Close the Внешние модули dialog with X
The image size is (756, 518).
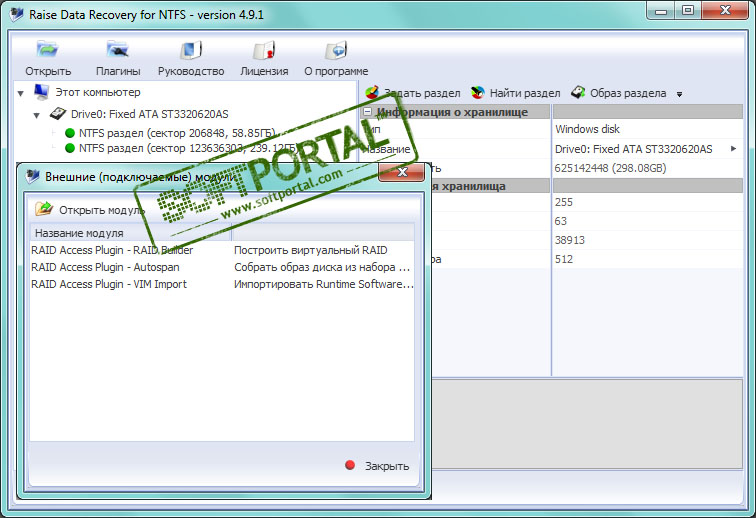[x=402, y=172]
